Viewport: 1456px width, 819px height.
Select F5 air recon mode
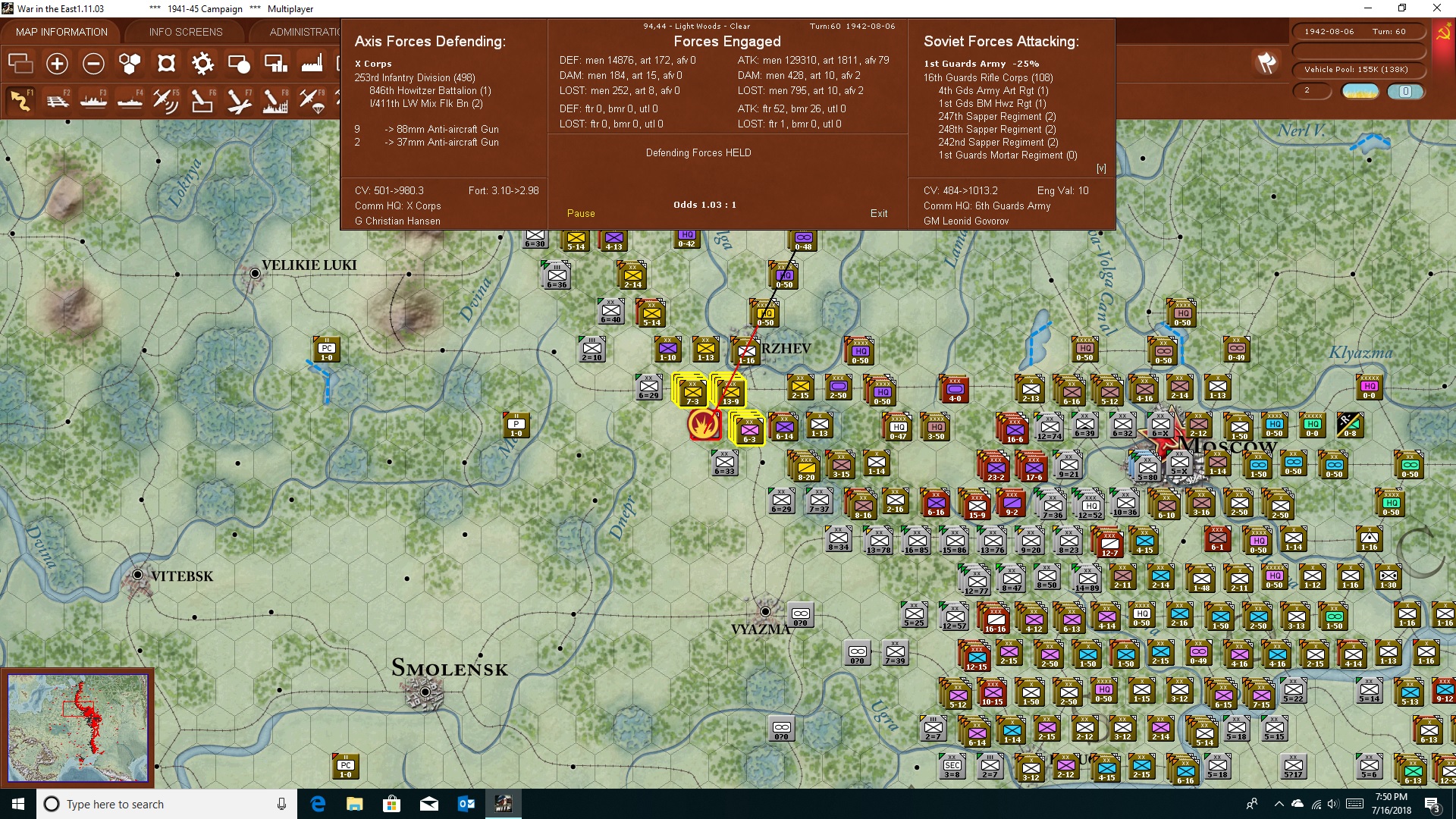point(166,100)
